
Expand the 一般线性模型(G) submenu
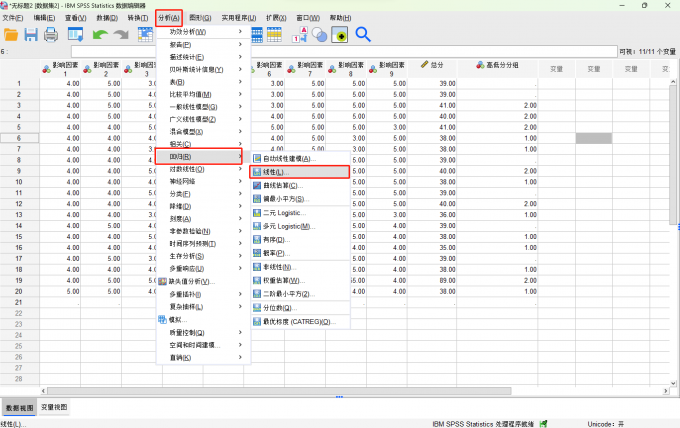pos(203,107)
